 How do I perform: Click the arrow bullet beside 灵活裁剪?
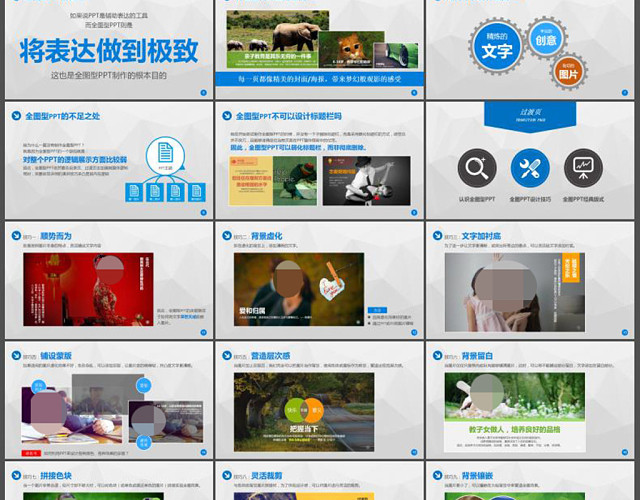(227, 475)
